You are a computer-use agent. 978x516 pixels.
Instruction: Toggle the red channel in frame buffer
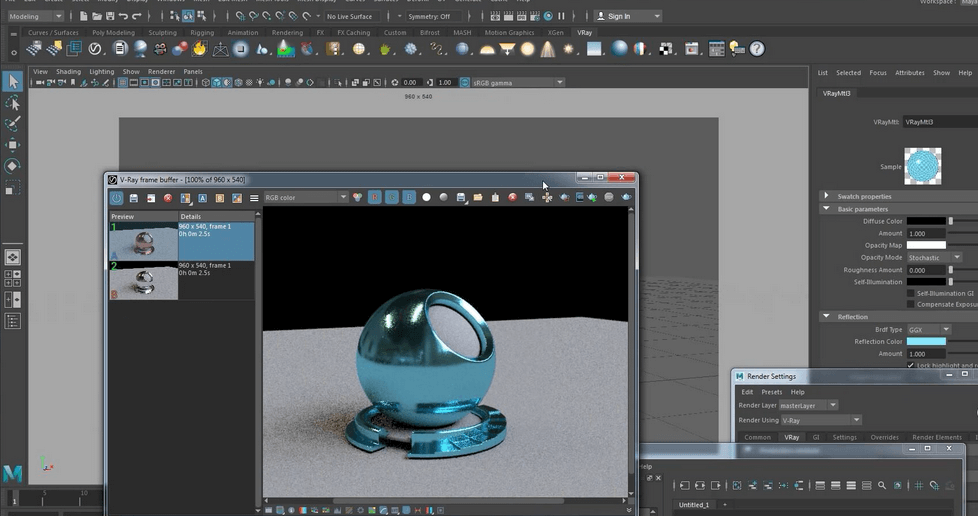(x=375, y=198)
